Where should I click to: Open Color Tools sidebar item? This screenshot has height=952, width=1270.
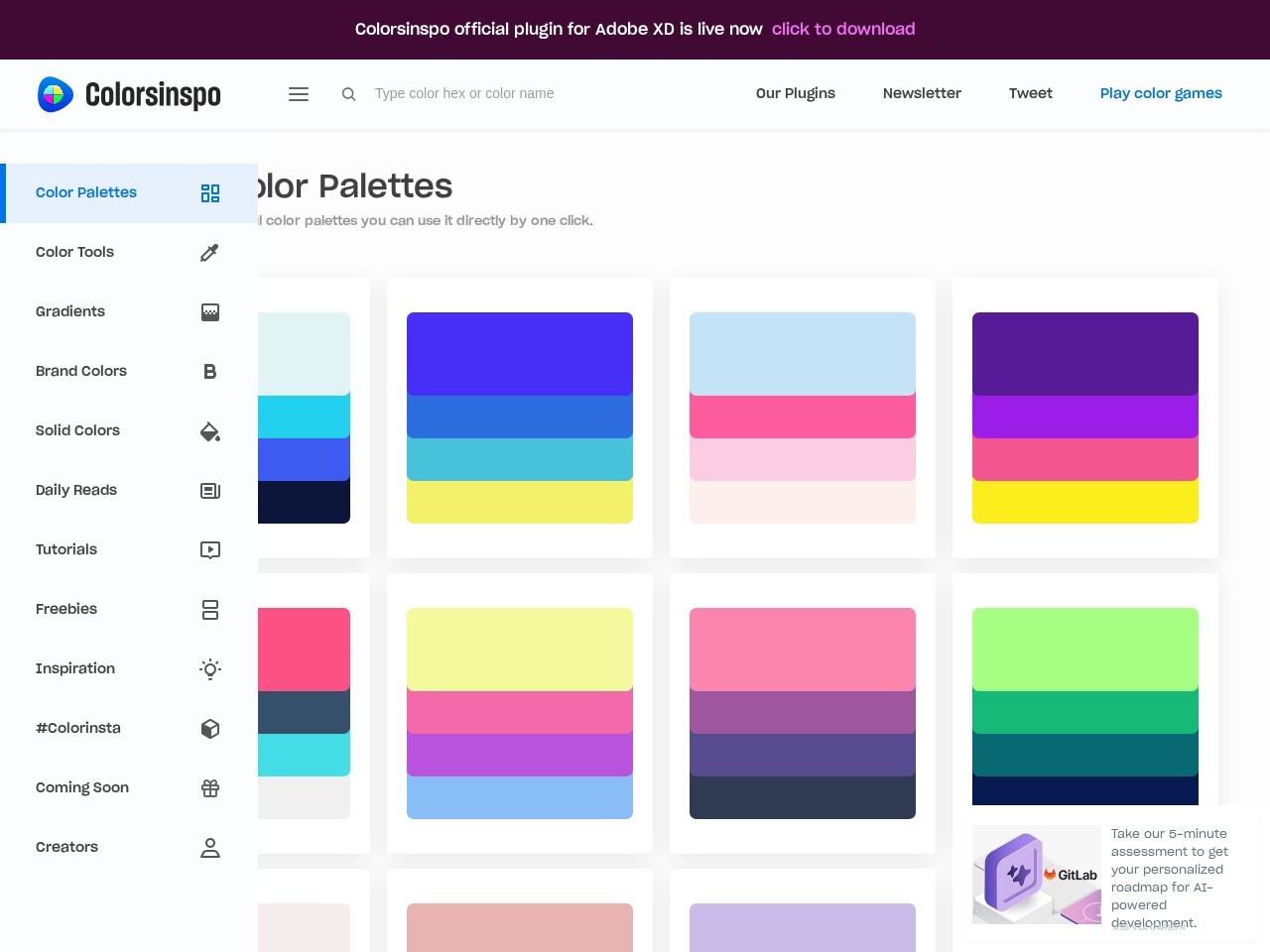[x=129, y=253]
